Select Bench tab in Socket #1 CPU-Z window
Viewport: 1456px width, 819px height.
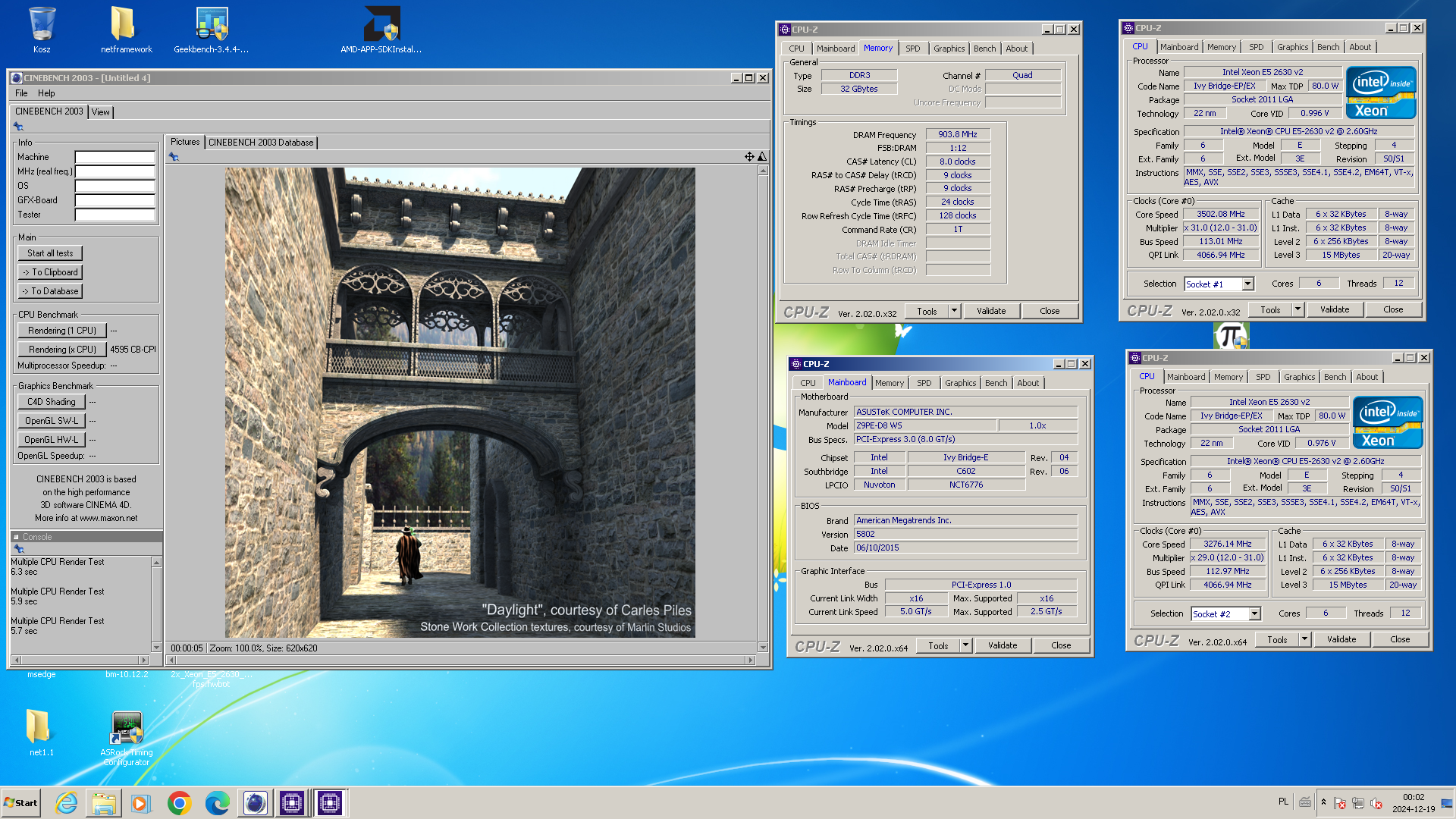(x=1329, y=47)
